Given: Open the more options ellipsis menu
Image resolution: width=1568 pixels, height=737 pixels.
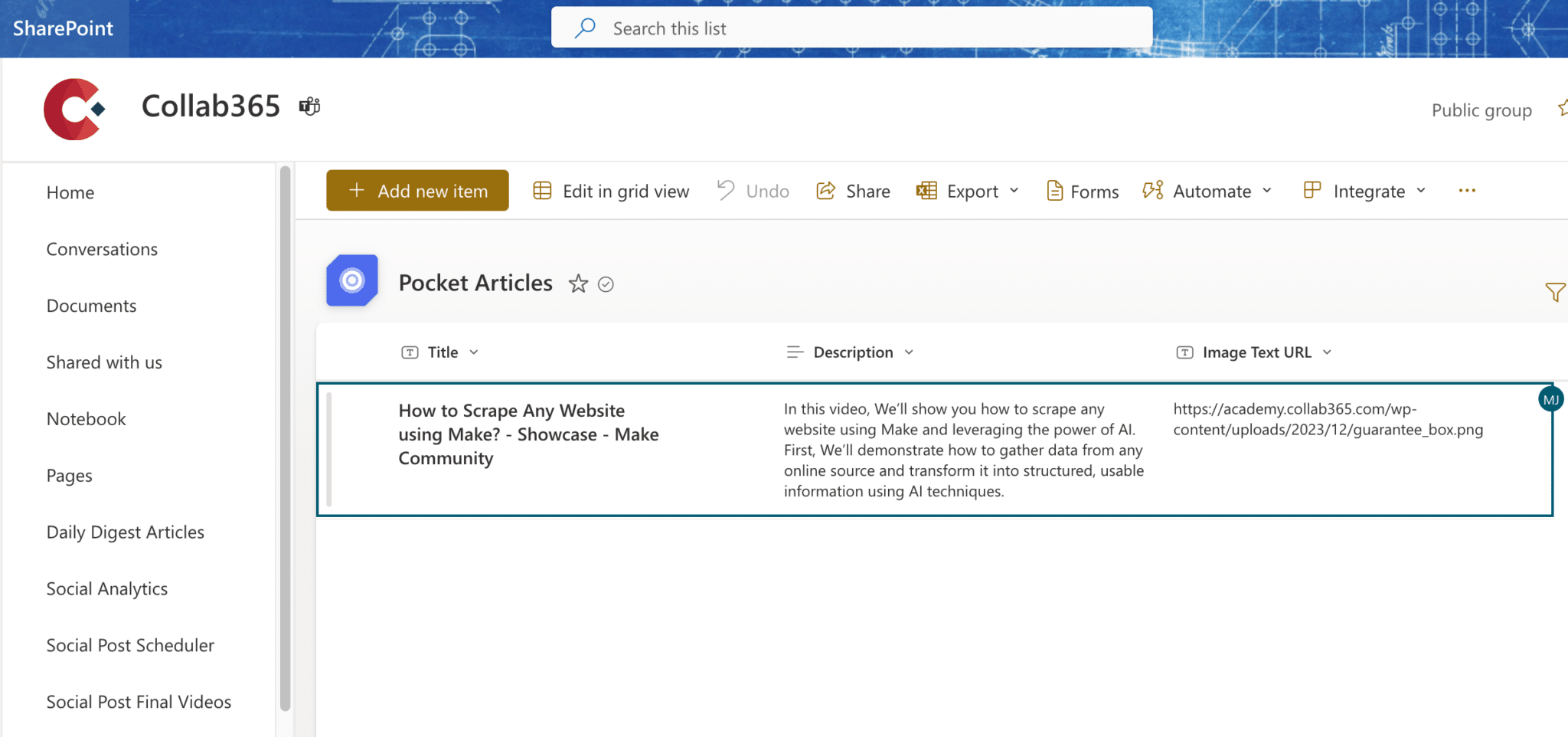Looking at the screenshot, I should (1467, 190).
